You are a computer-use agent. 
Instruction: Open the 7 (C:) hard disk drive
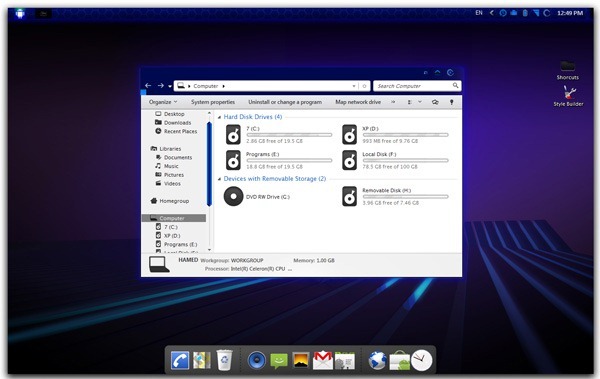point(233,135)
